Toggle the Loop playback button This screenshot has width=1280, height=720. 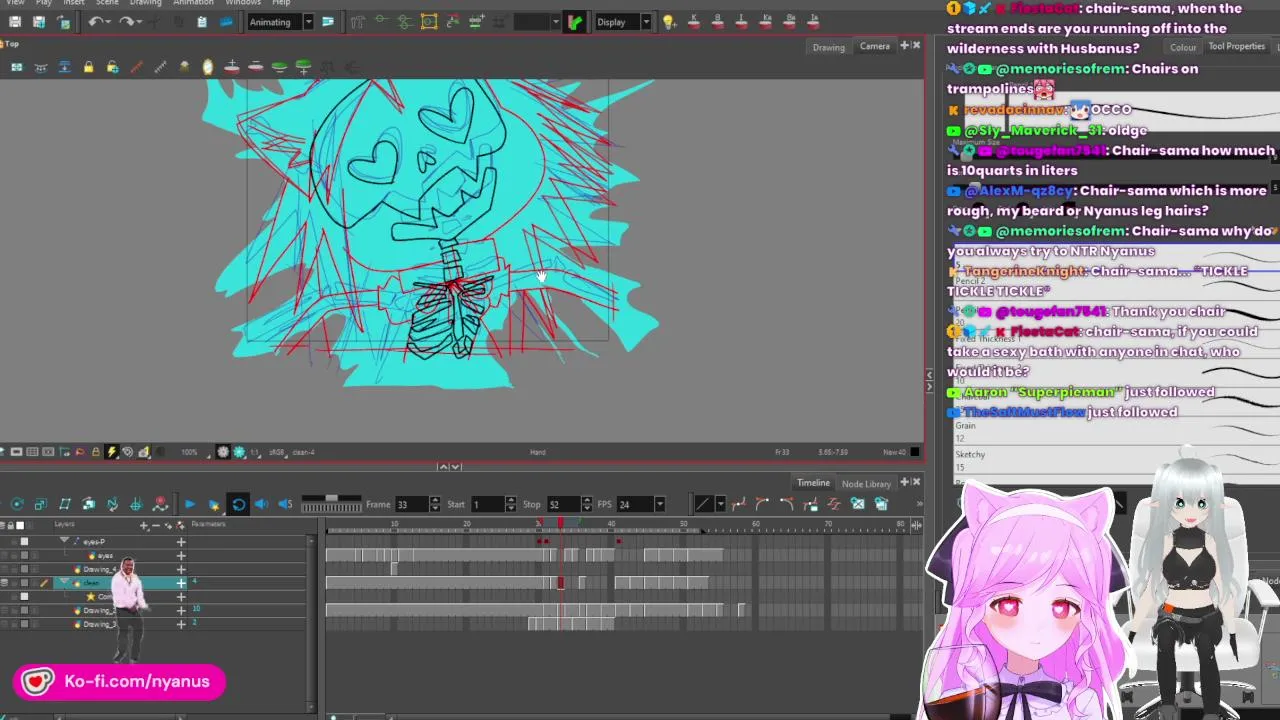click(x=238, y=504)
